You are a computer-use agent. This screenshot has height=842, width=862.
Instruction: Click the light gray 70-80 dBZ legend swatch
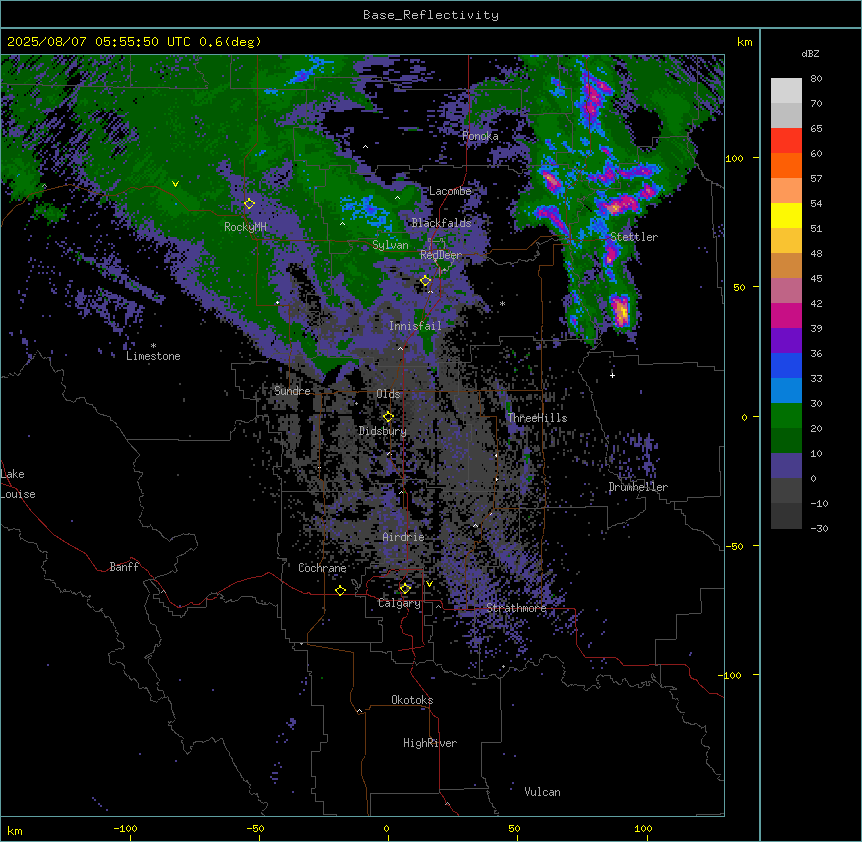pos(786,91)
